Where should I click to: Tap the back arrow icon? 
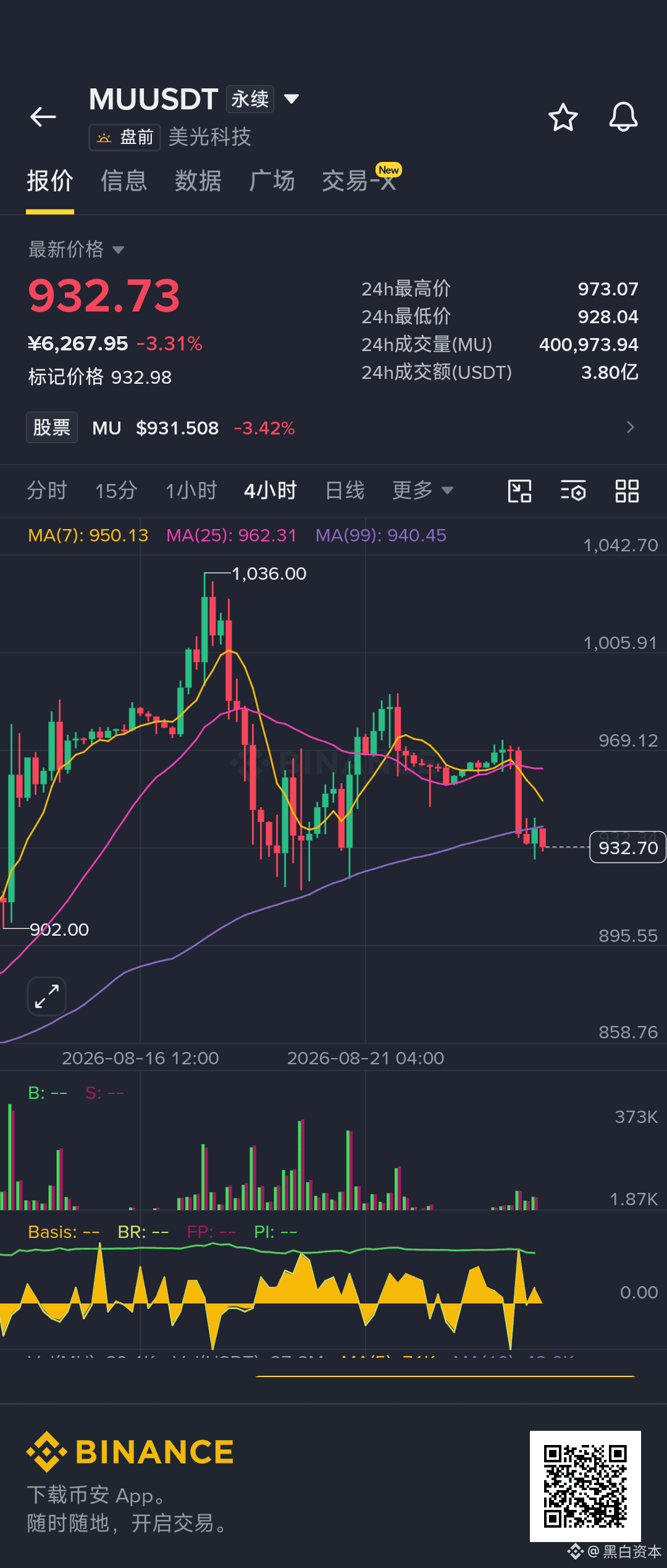click(43, 117)
